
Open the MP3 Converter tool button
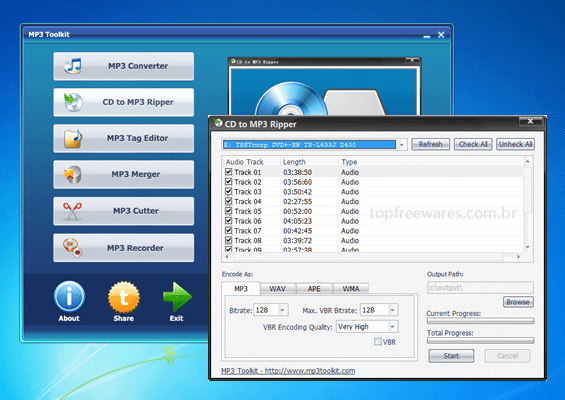tap(124, 66)
